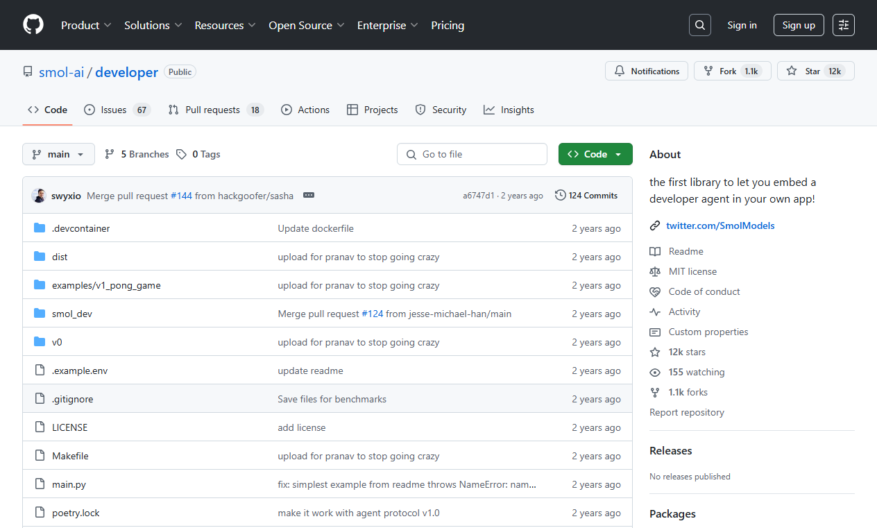Click the Readme book icon
The width and height of the screenshot is (877, 528).
click(x=654, y=251)
